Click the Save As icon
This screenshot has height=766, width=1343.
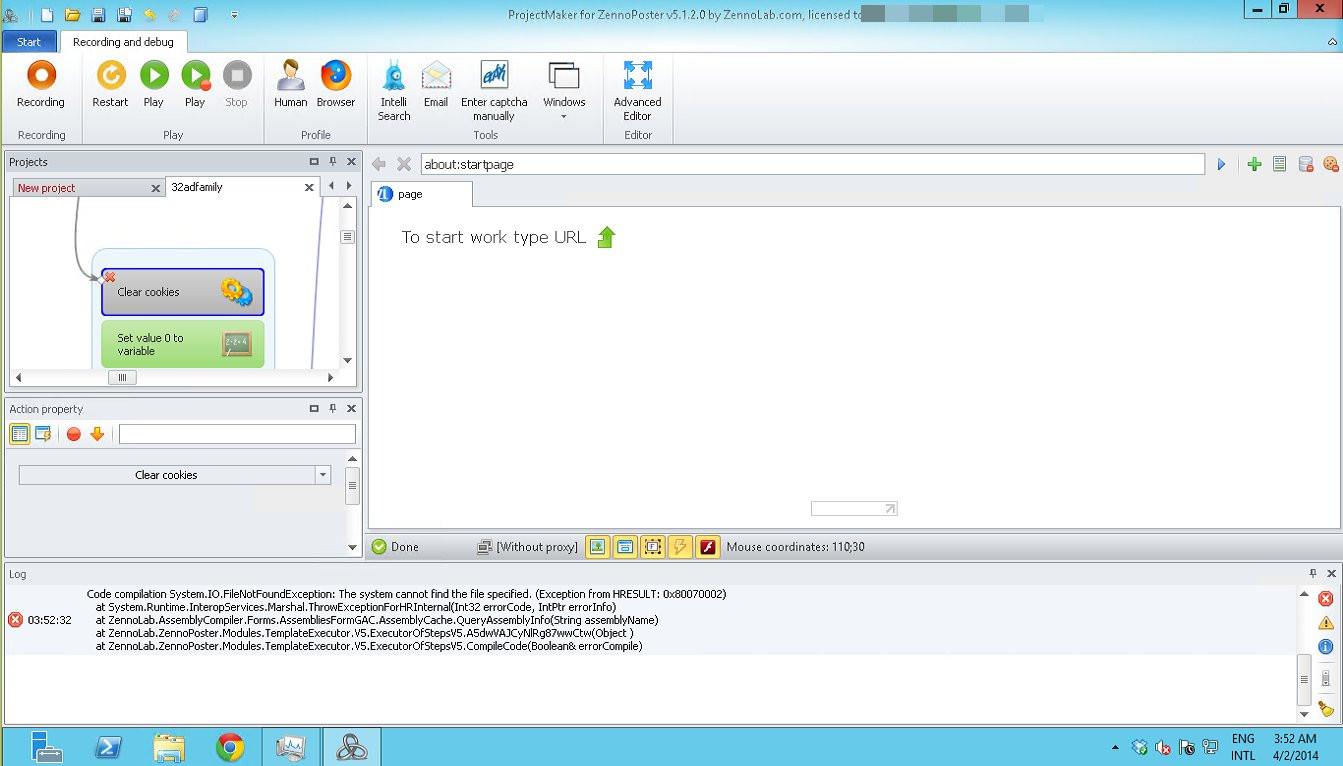pos(124,15)
